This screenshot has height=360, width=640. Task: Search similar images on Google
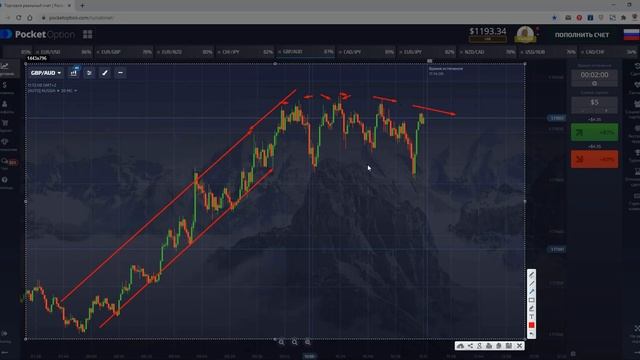(x=480, y=346)
